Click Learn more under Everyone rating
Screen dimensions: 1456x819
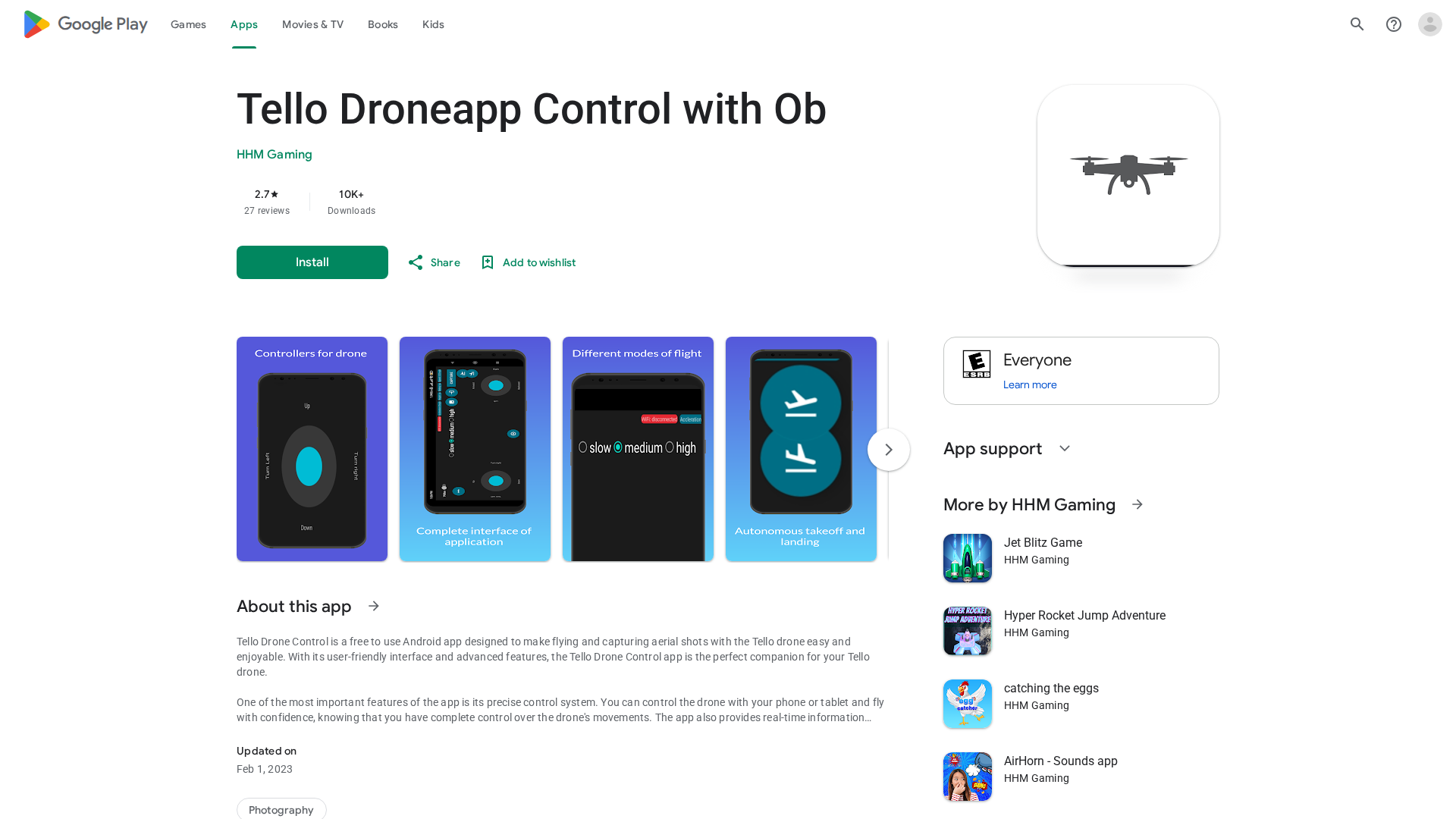click(1029, 384)
